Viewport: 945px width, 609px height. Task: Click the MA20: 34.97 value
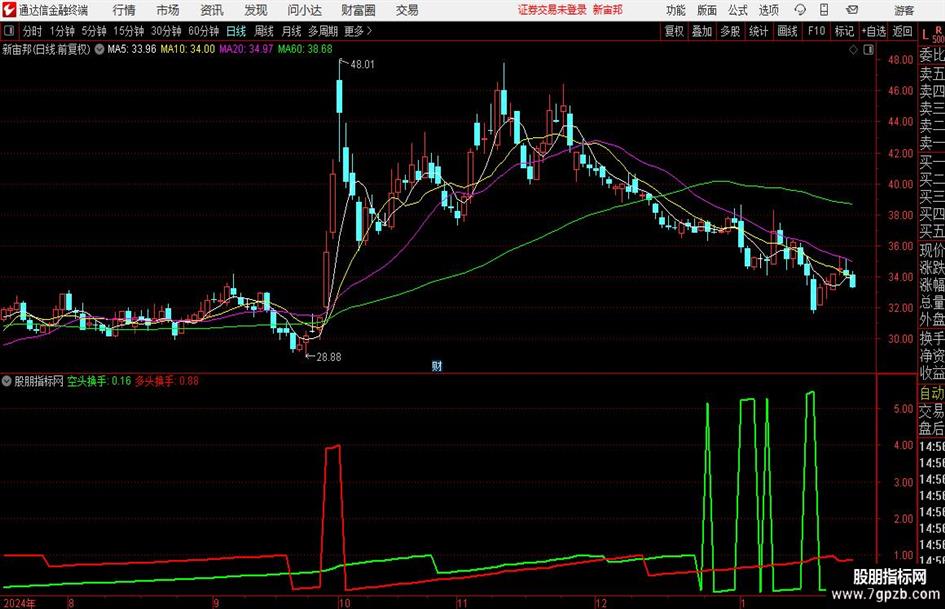point(246,49)
